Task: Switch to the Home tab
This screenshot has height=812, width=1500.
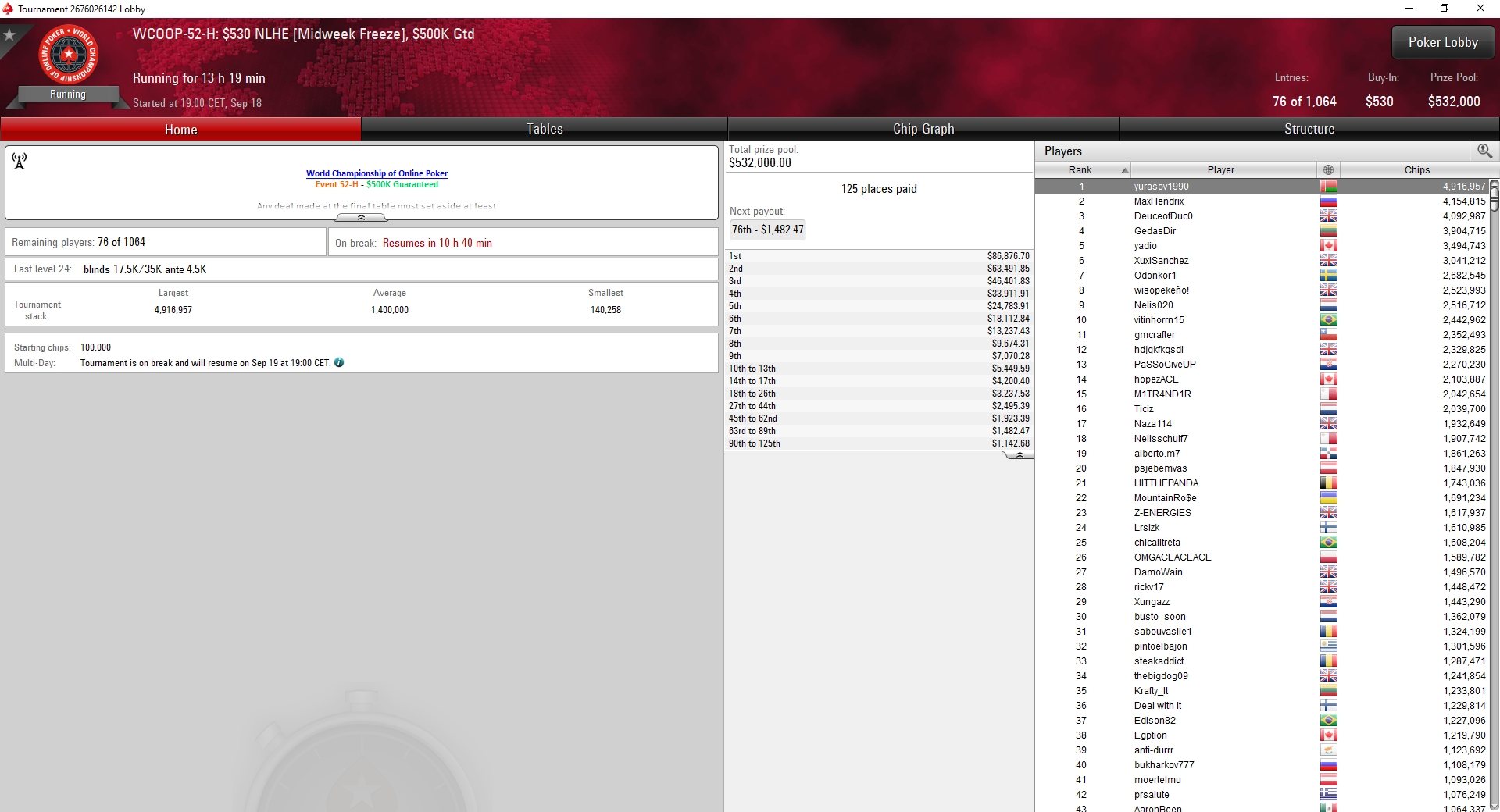Action: pyautogui.click(x=180, y=130)
